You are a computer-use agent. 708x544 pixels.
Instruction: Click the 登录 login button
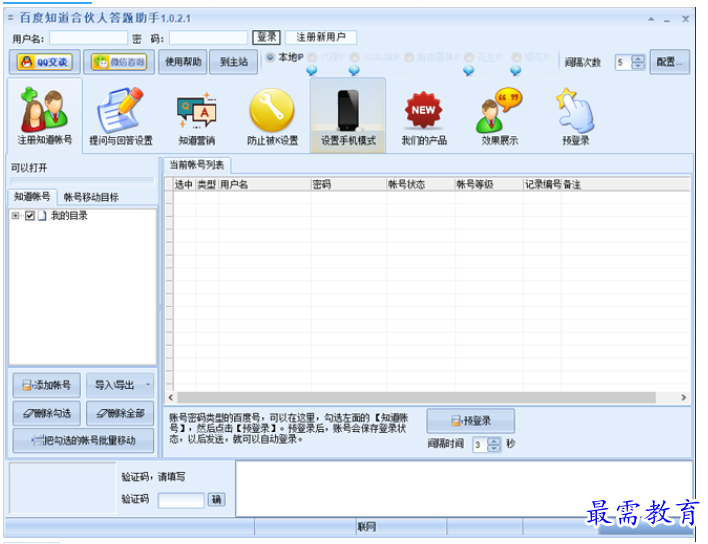tap(266, 37)
